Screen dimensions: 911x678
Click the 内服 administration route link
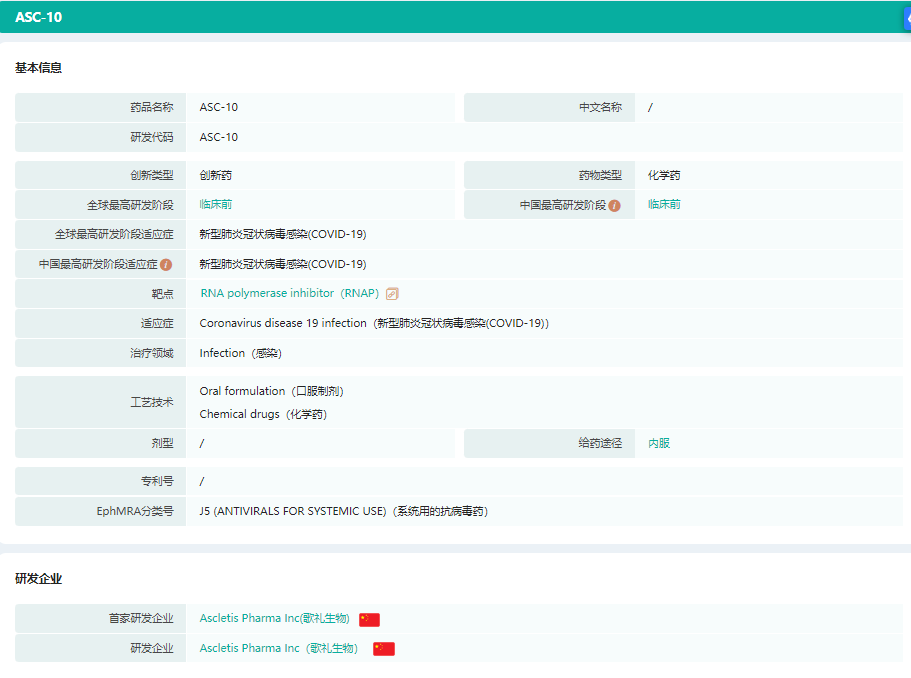coord(659,443)
